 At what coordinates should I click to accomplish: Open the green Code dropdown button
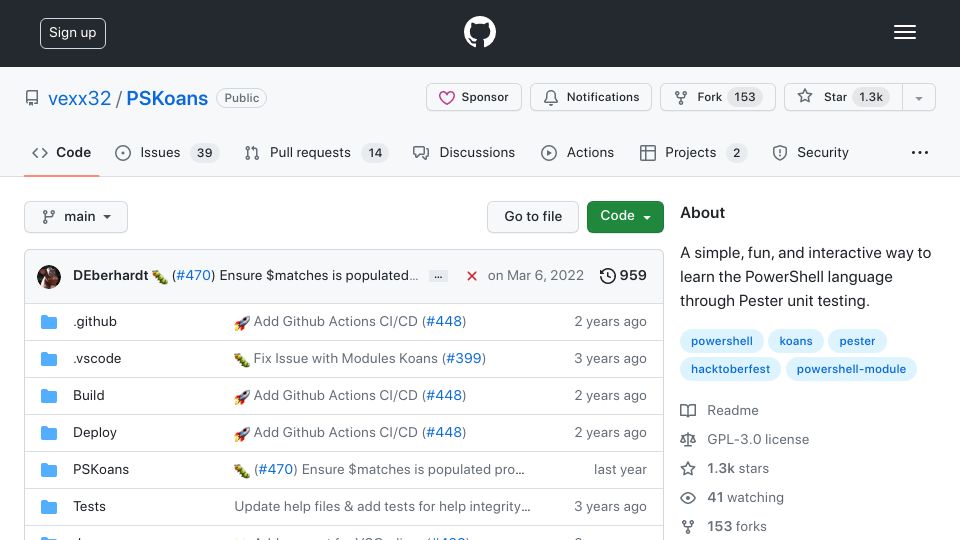point(625,217)
